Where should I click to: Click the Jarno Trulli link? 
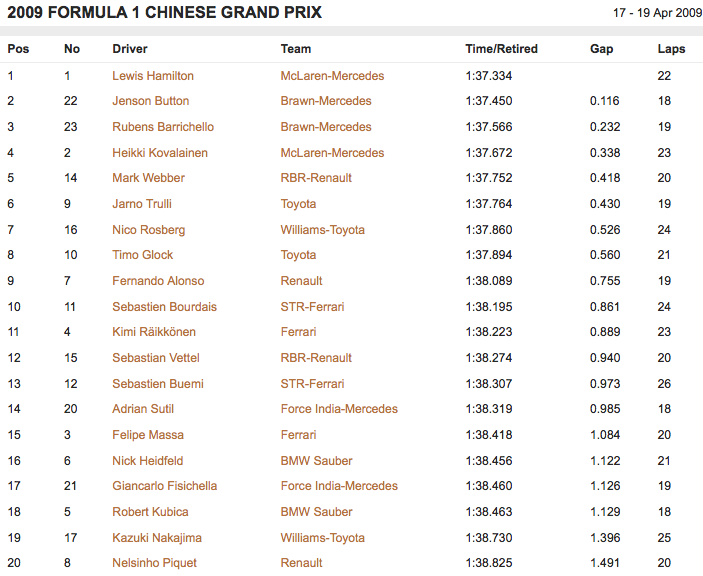point(142,204)
